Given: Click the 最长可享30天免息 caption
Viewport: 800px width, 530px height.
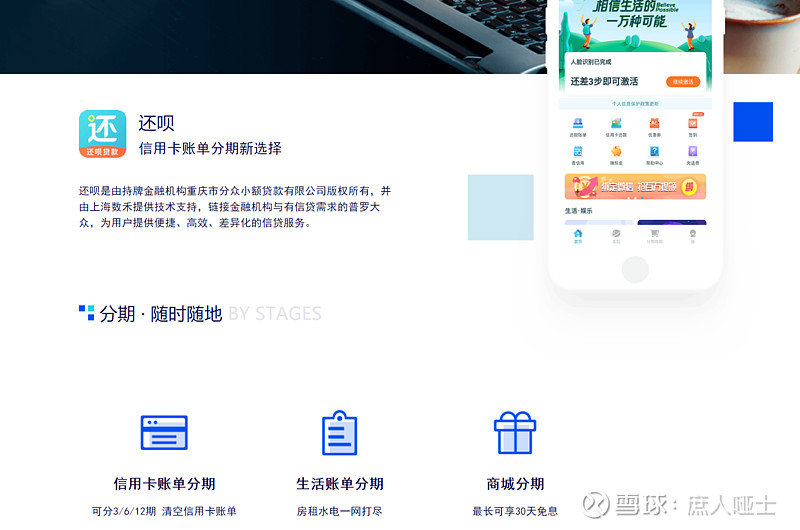Looking at the screenshot, I should 515,511.
